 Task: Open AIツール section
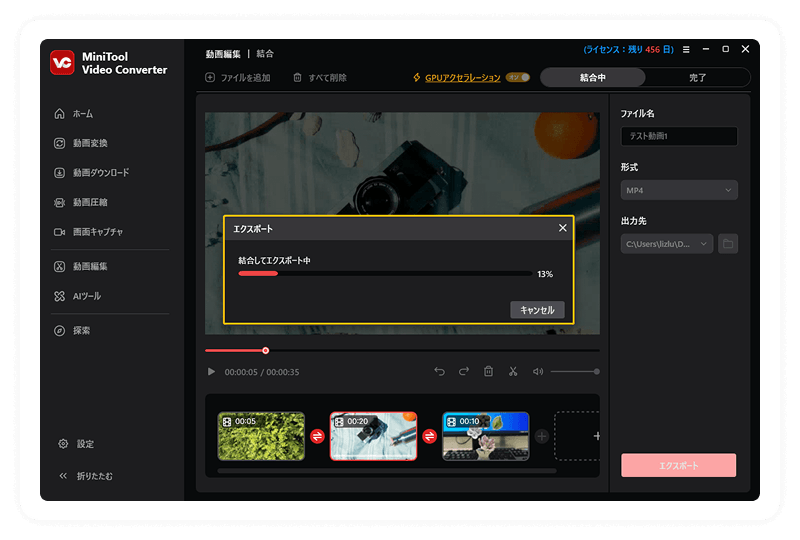coord(77,296)
